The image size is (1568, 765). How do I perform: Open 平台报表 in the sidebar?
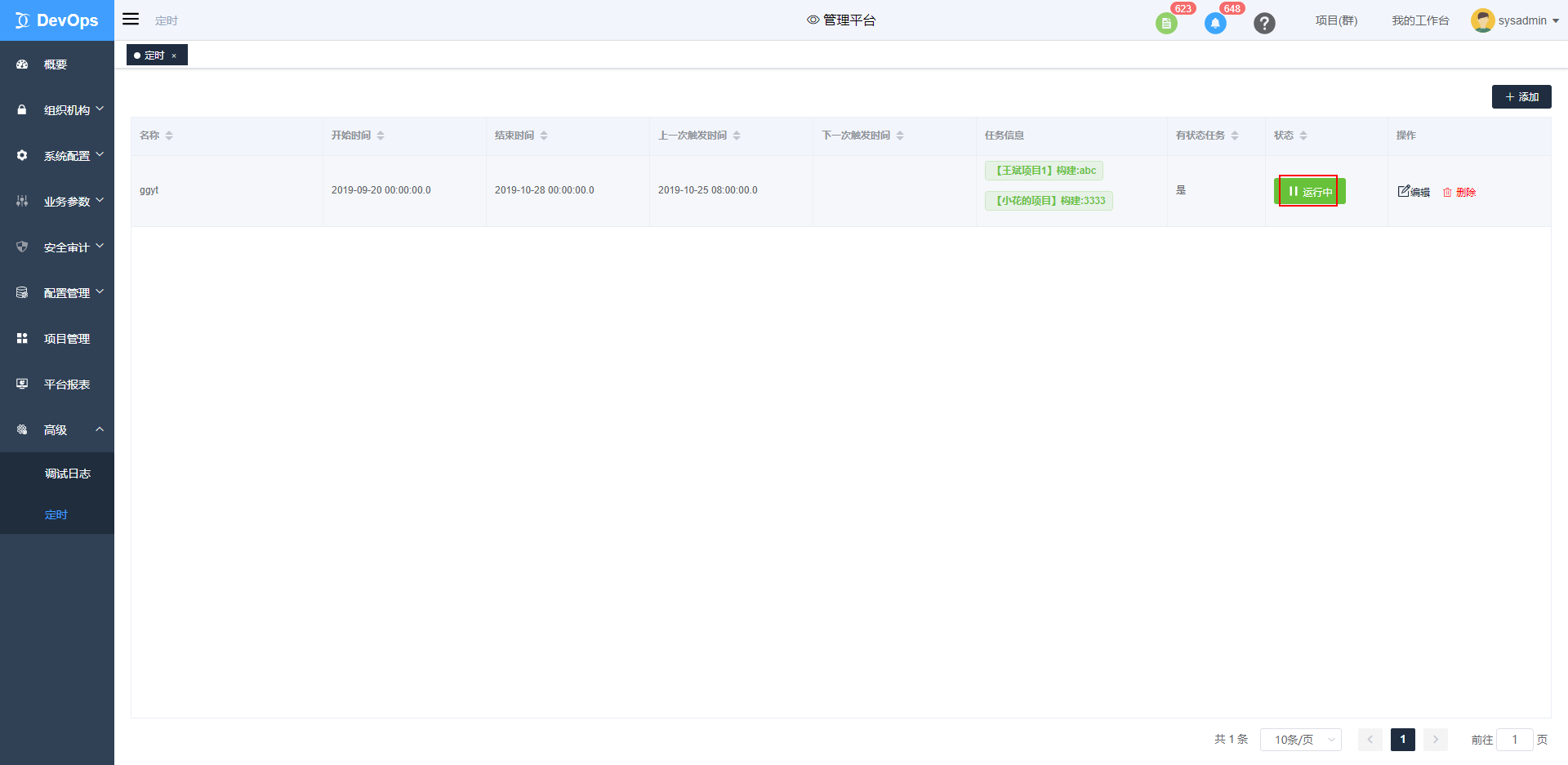[57, 384]
